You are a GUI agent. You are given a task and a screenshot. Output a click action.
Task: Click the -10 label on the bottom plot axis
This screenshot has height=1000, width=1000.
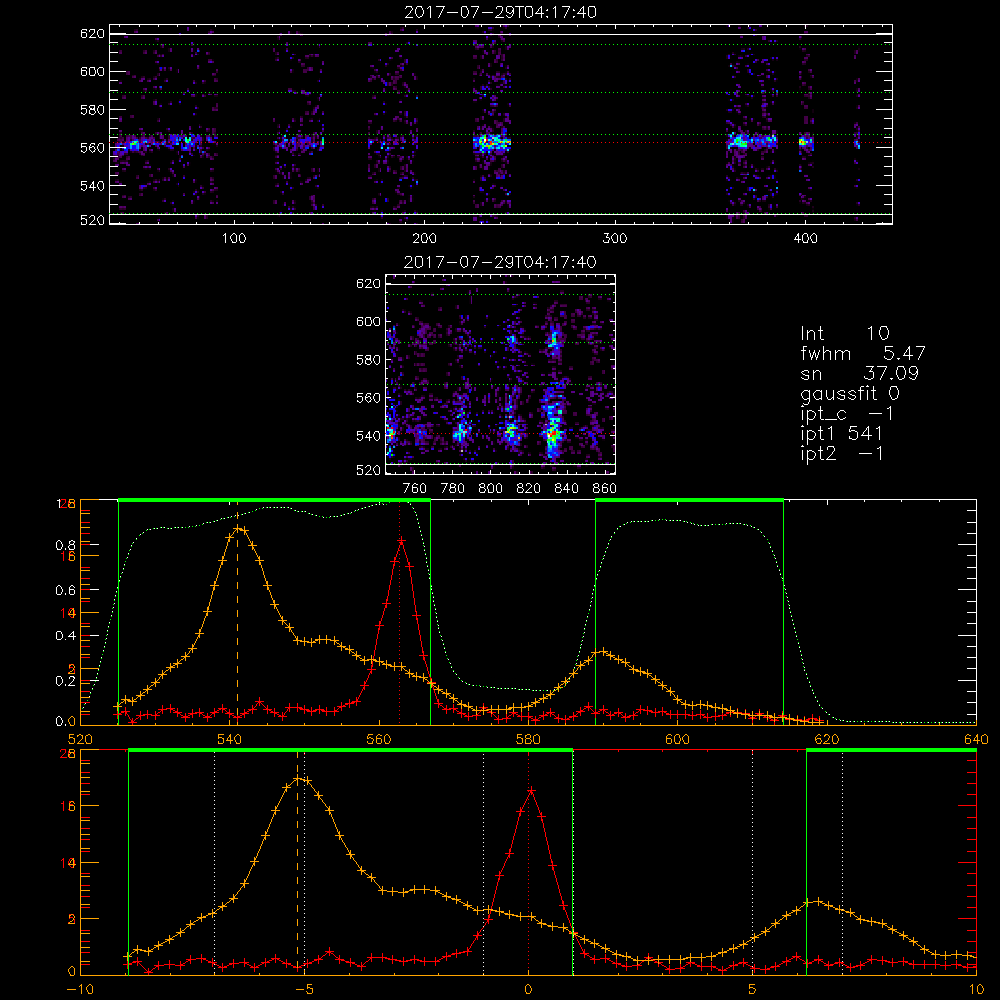pyautogui.click(x=80, y=989)
